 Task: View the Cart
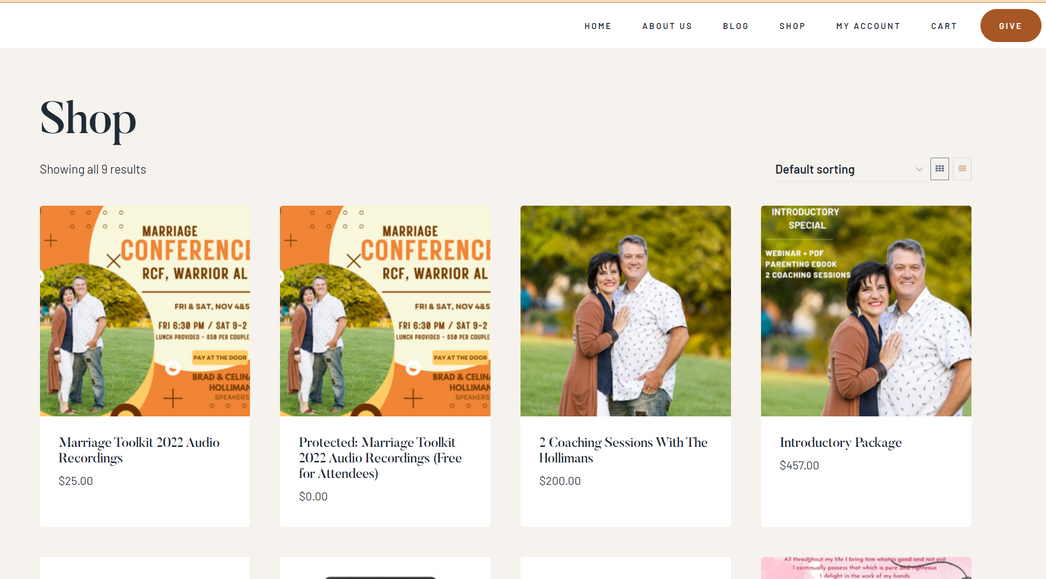(x=944, y=26)
